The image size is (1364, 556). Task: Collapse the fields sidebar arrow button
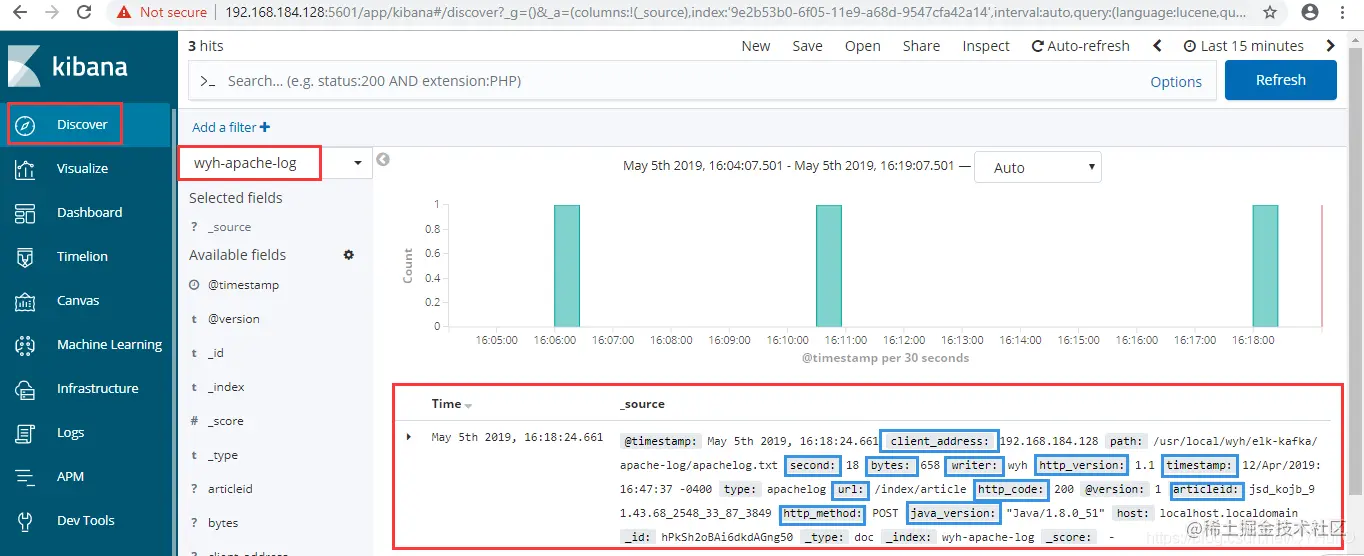click(x=382, y=159)
